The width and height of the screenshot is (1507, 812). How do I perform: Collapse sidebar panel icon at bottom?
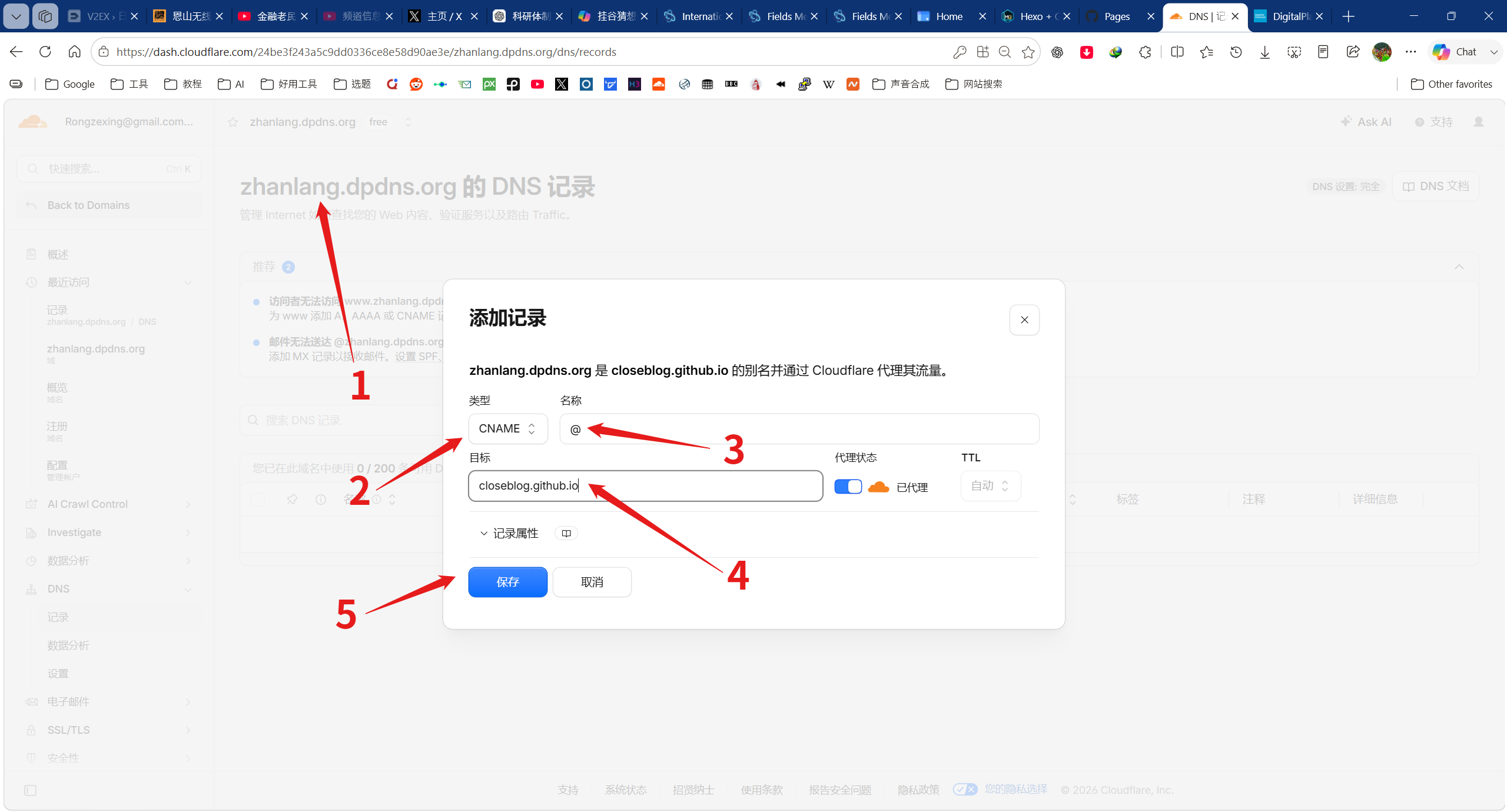click(x=31, y=790)
